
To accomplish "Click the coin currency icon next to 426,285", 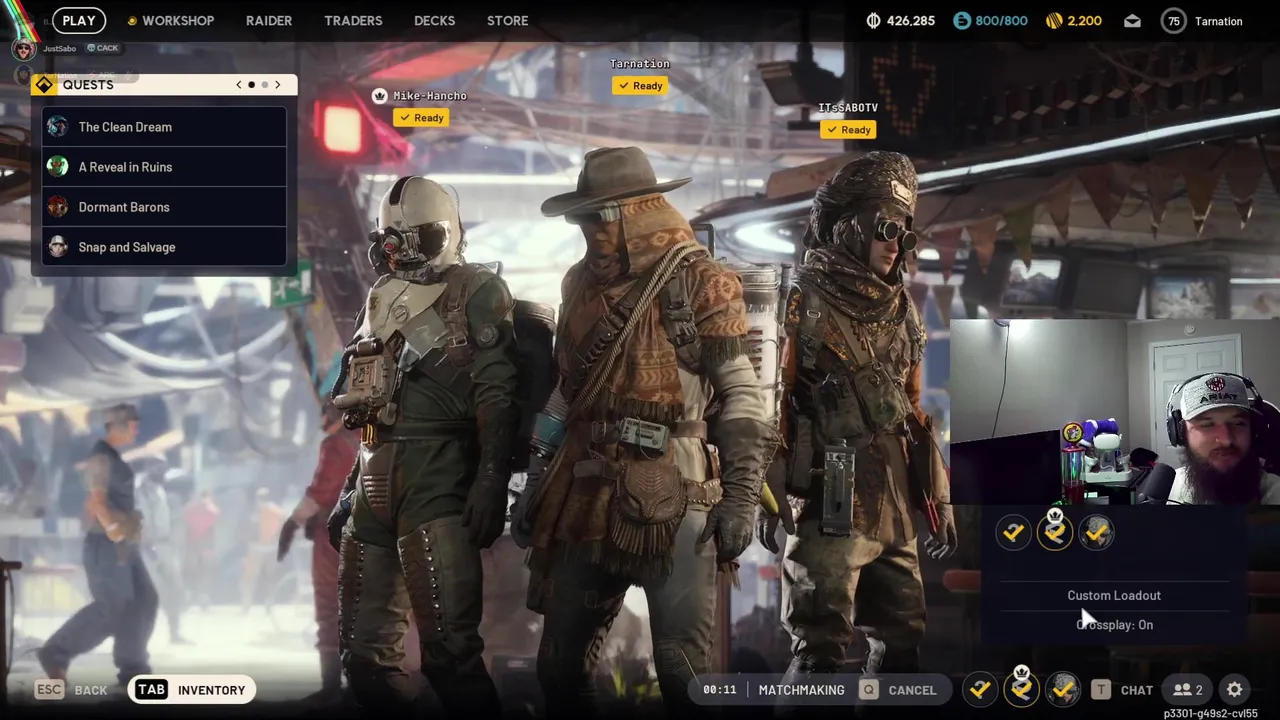I will pos(873,20).
